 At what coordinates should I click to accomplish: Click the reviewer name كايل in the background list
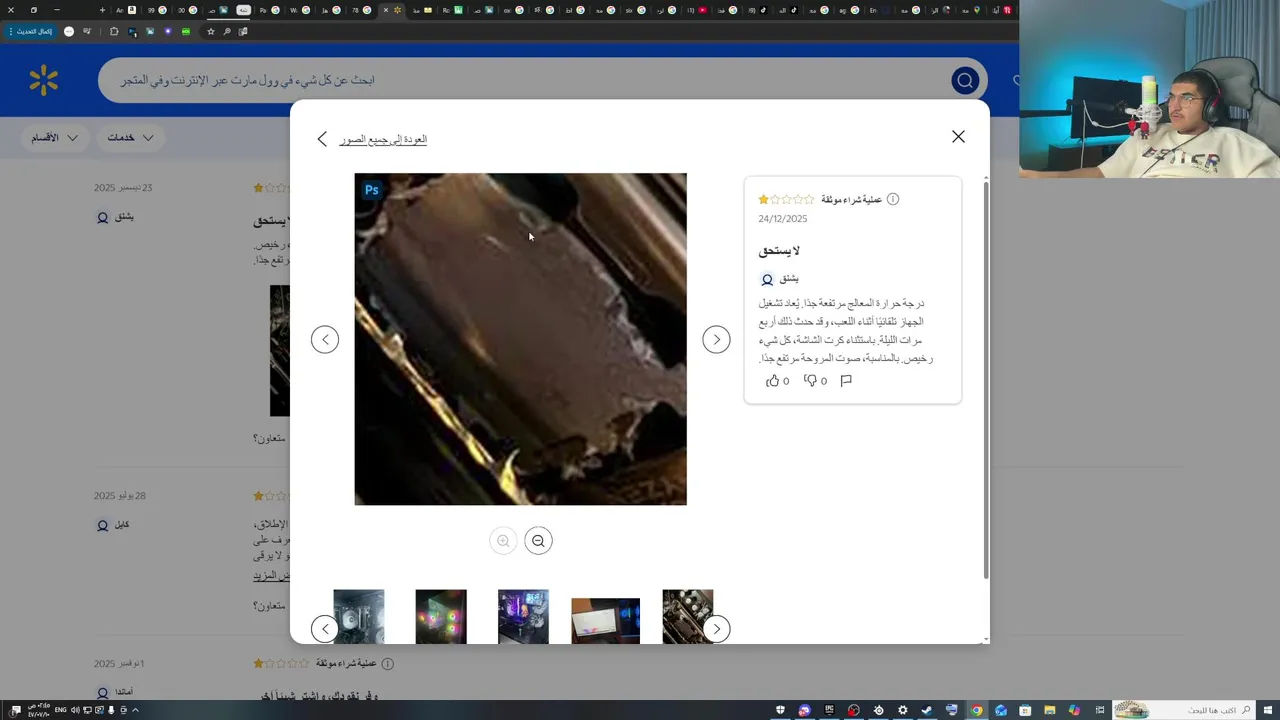pyautogui.click(x=121, y=524)
